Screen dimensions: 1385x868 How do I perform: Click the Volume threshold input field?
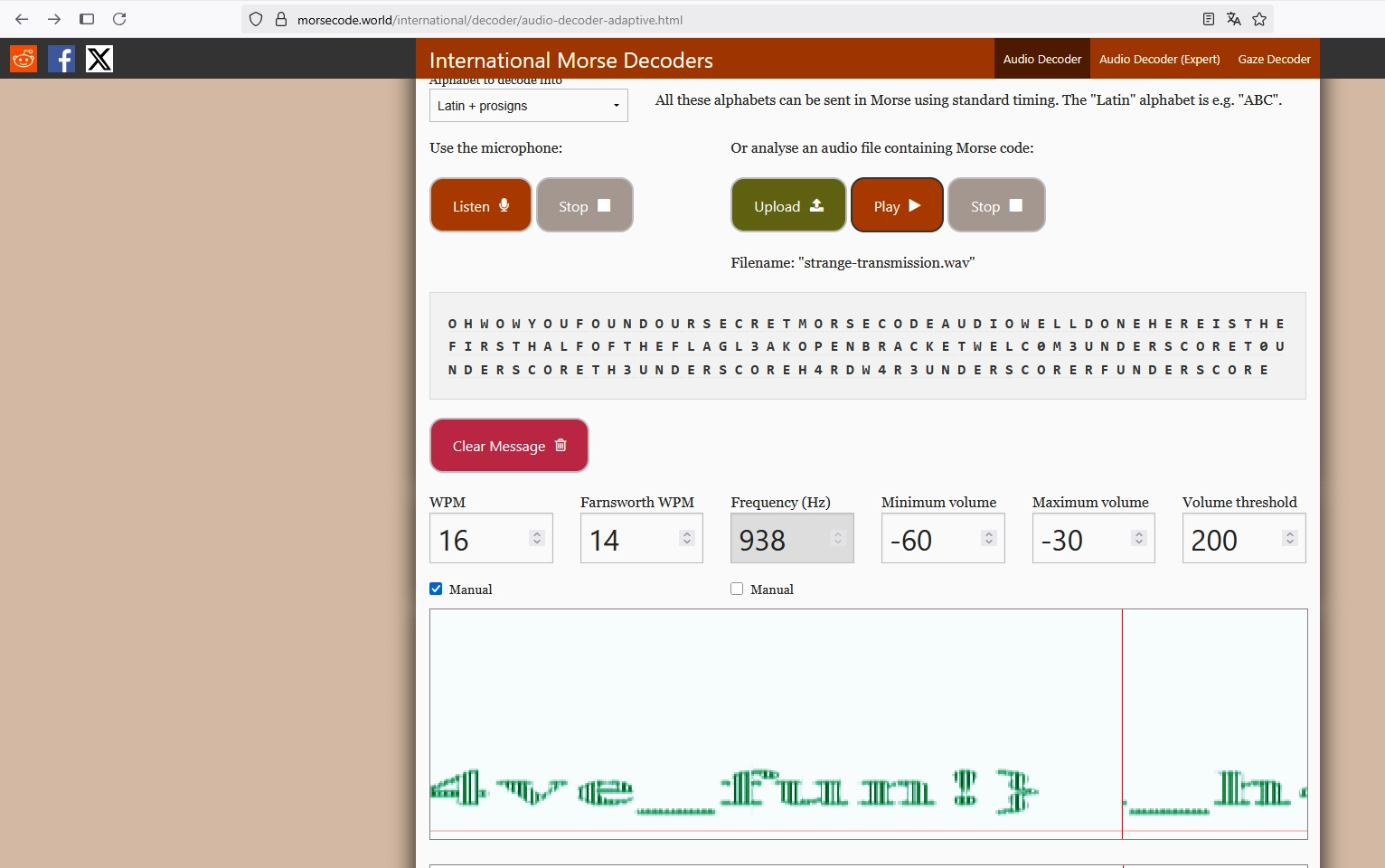click(1231, 540)
